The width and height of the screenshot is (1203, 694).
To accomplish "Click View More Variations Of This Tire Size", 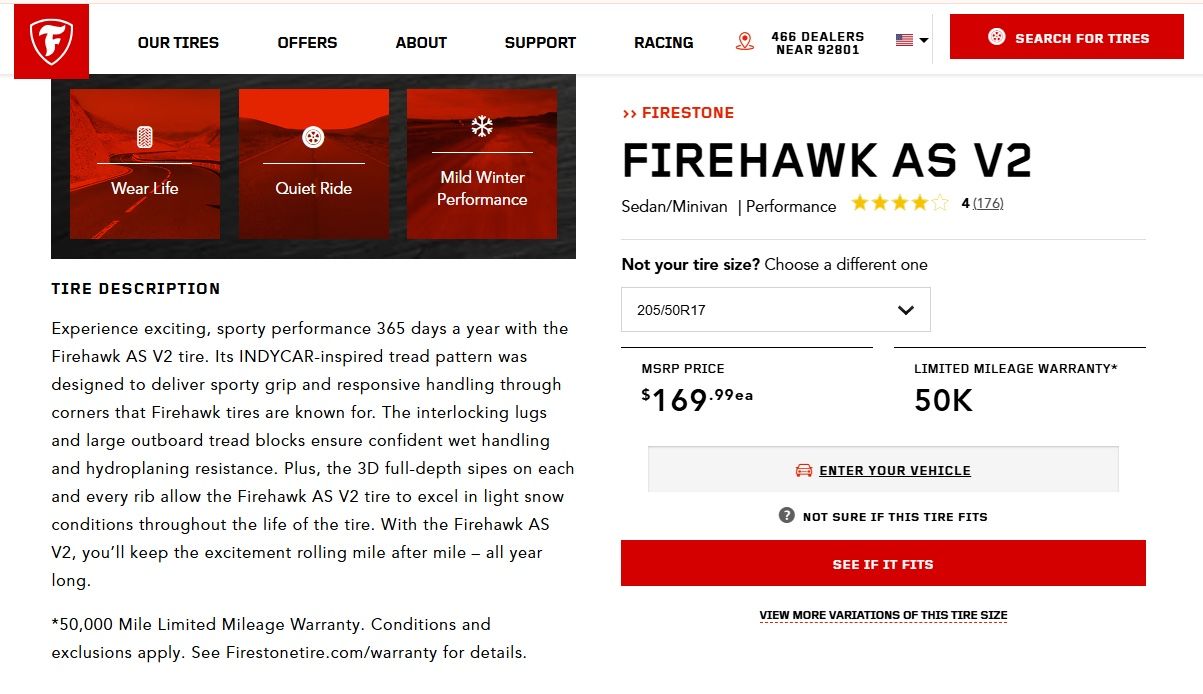I will (883, 615).
